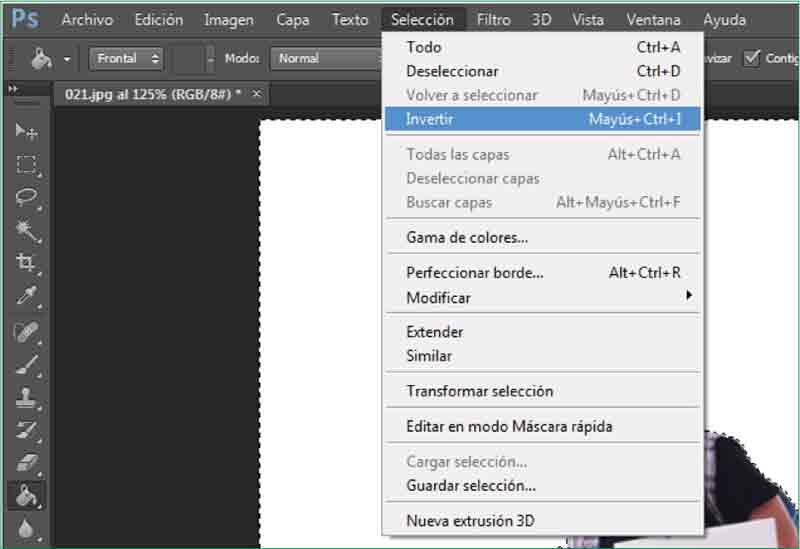Select the Blur tool droplet icon
Screen dimensions: 800x549
[26, 529]
